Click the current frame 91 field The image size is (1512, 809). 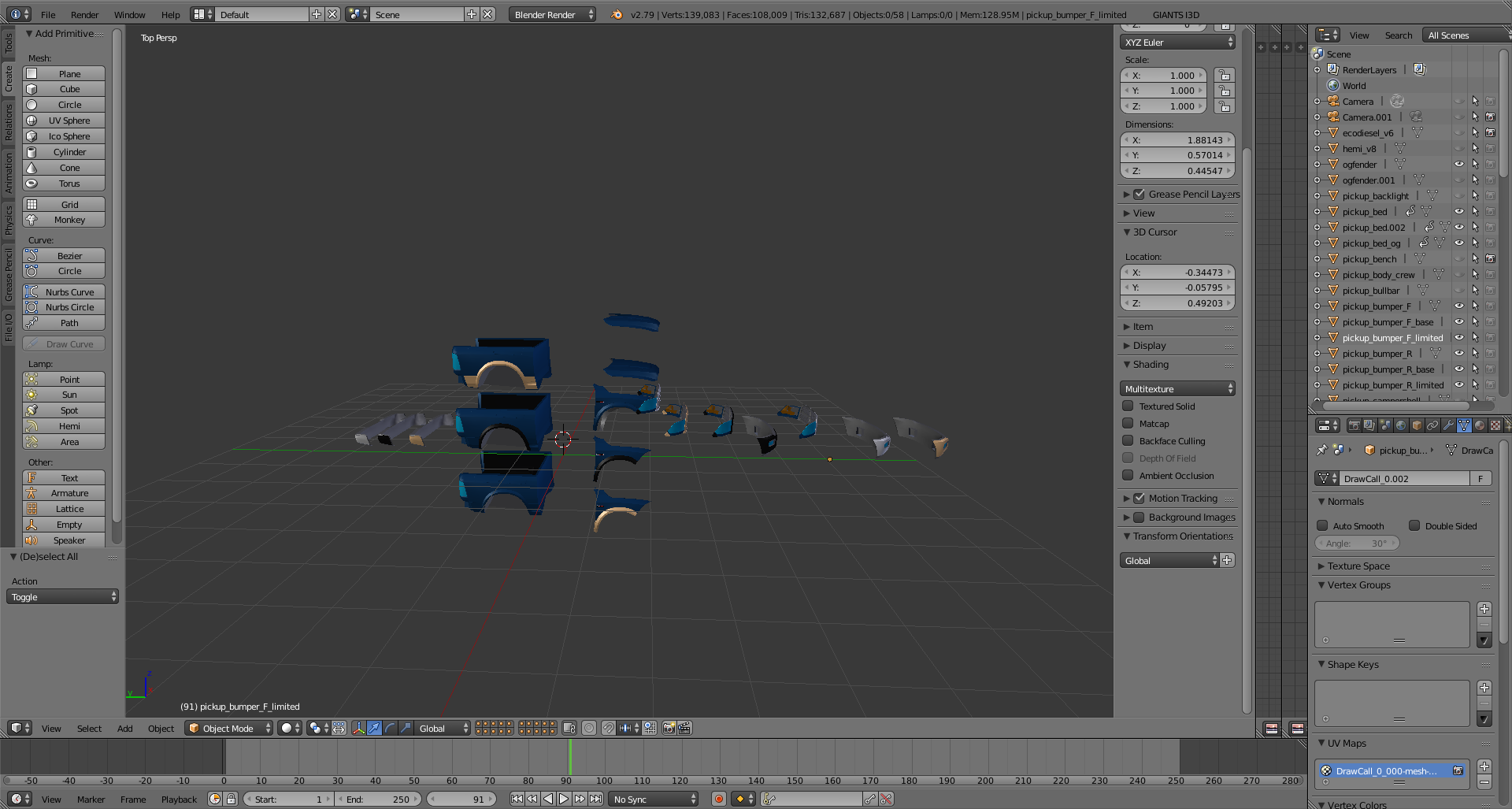(x=461, y=799)
